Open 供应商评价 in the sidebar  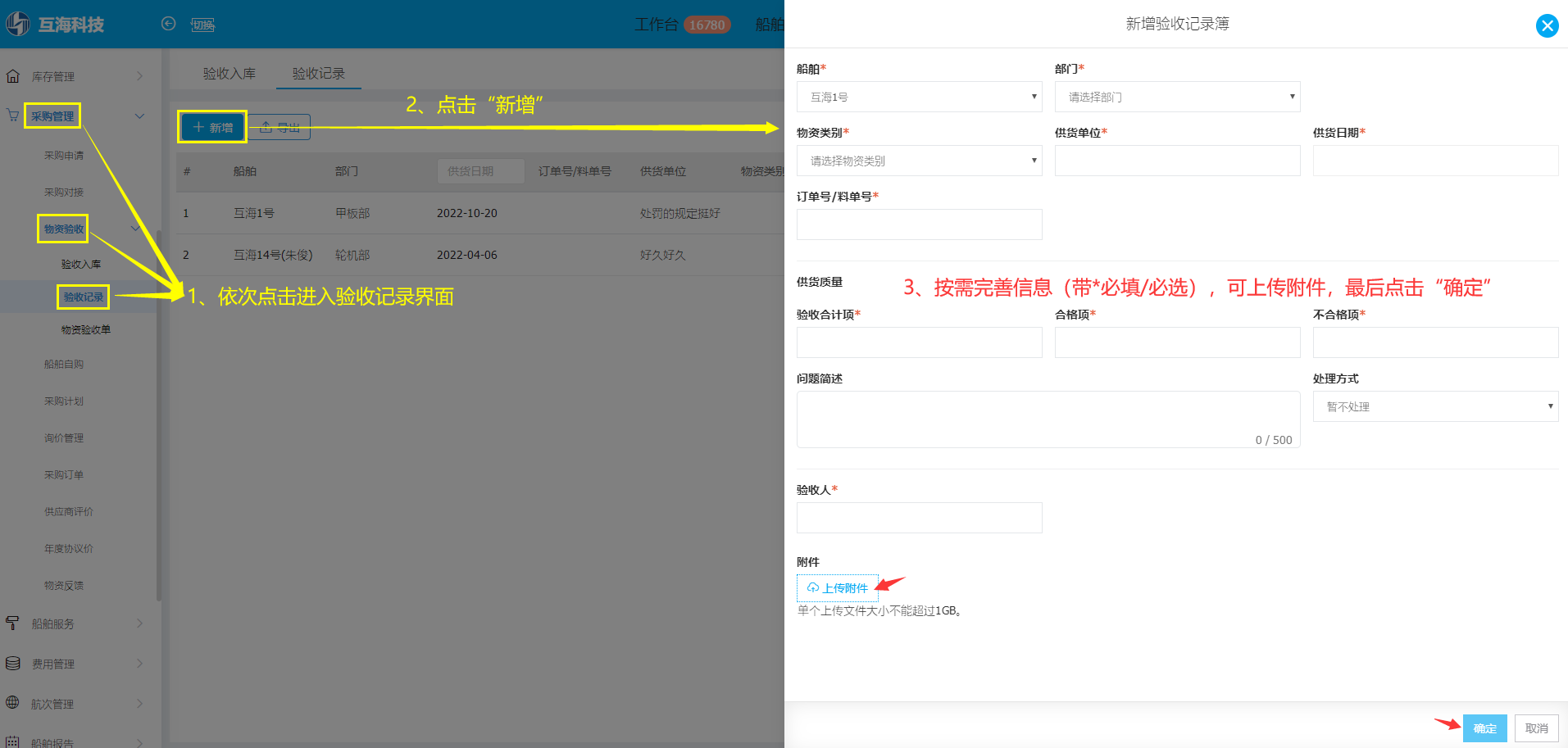pos(69,511)
